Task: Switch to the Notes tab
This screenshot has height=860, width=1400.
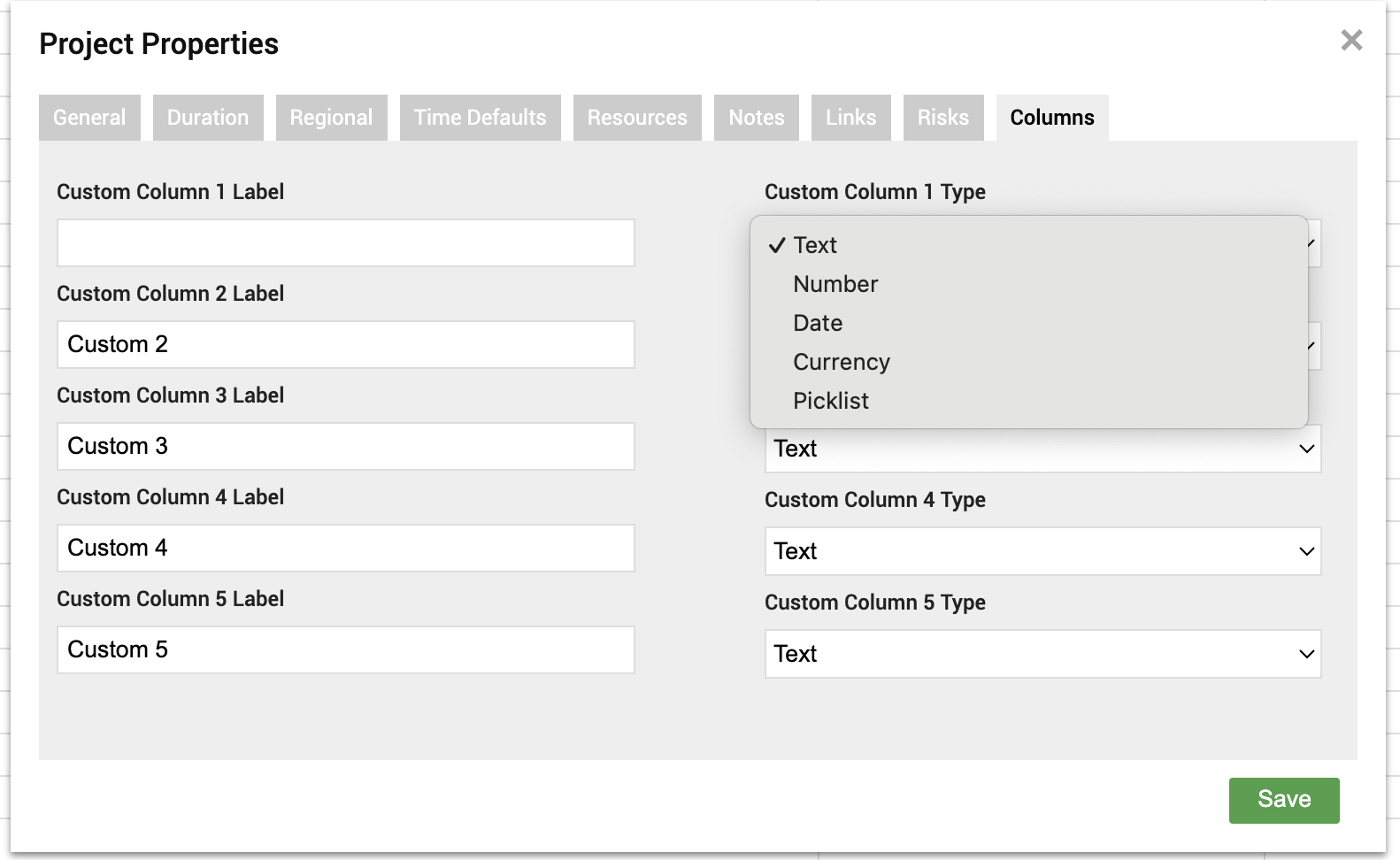Action: click(x=756, y=118)
